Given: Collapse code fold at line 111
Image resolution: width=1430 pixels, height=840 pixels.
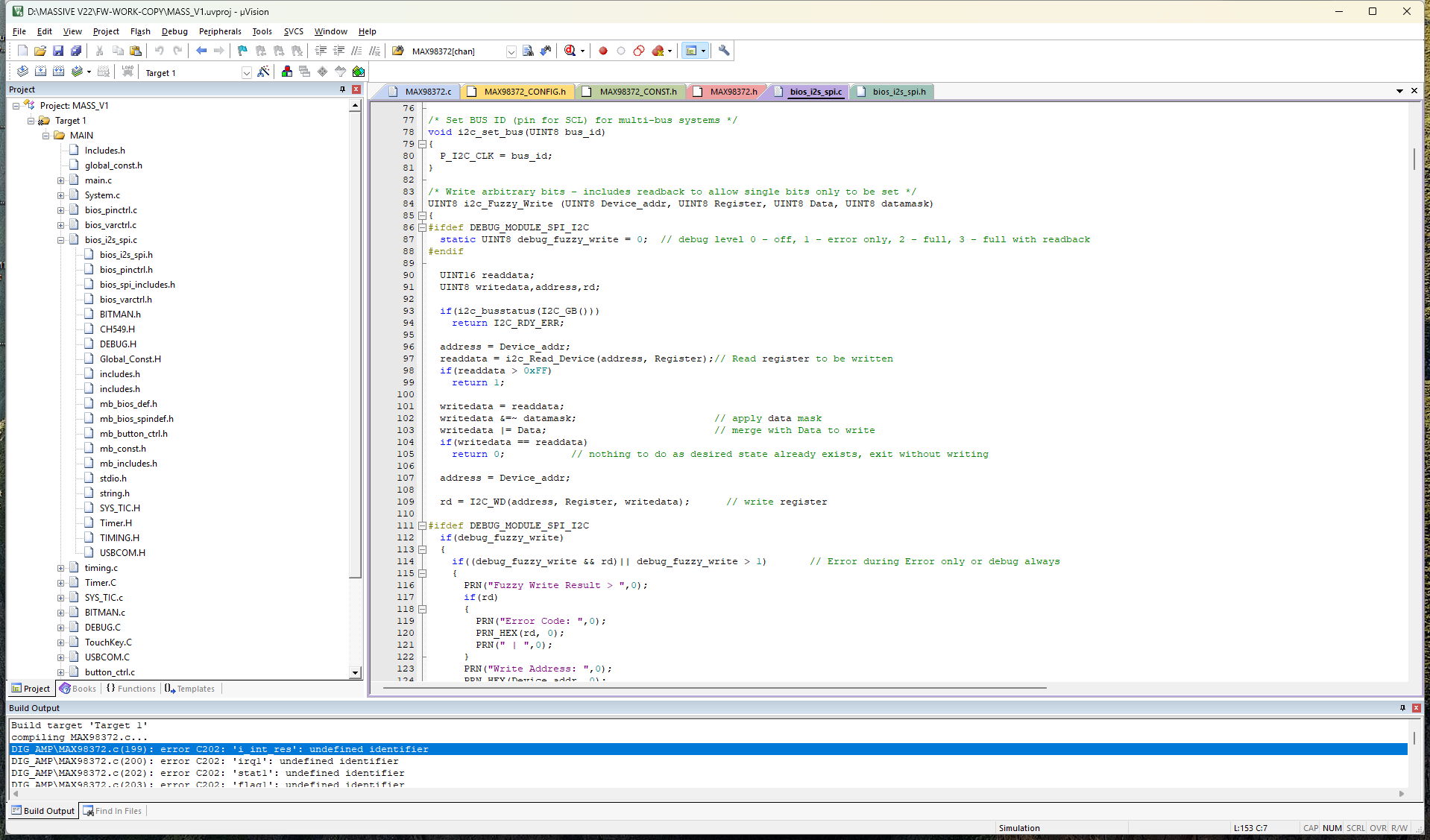Looking at the screenshot, I should pos(422,525).
